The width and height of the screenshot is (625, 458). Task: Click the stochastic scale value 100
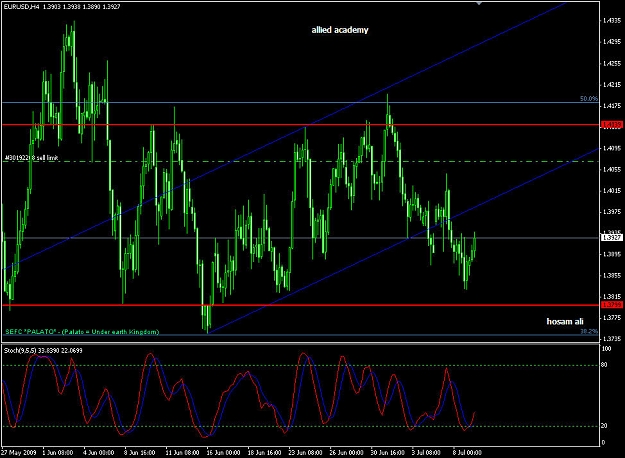pos(606,349)
